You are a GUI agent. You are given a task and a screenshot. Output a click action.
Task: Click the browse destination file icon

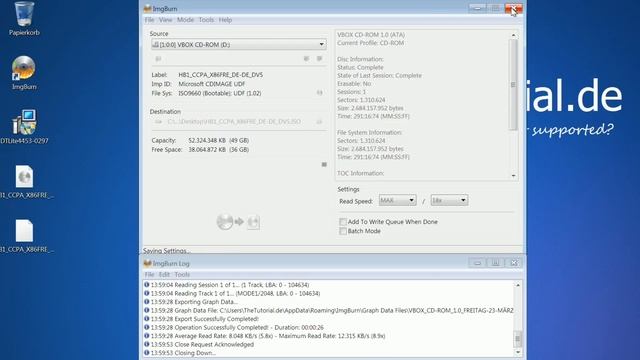coord(319,122)
